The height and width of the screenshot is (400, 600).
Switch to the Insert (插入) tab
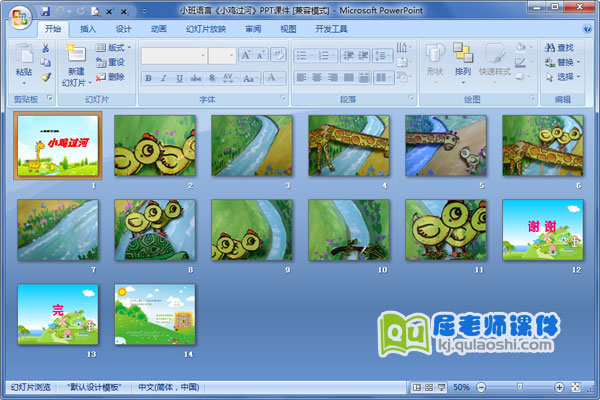coord(88,29)
